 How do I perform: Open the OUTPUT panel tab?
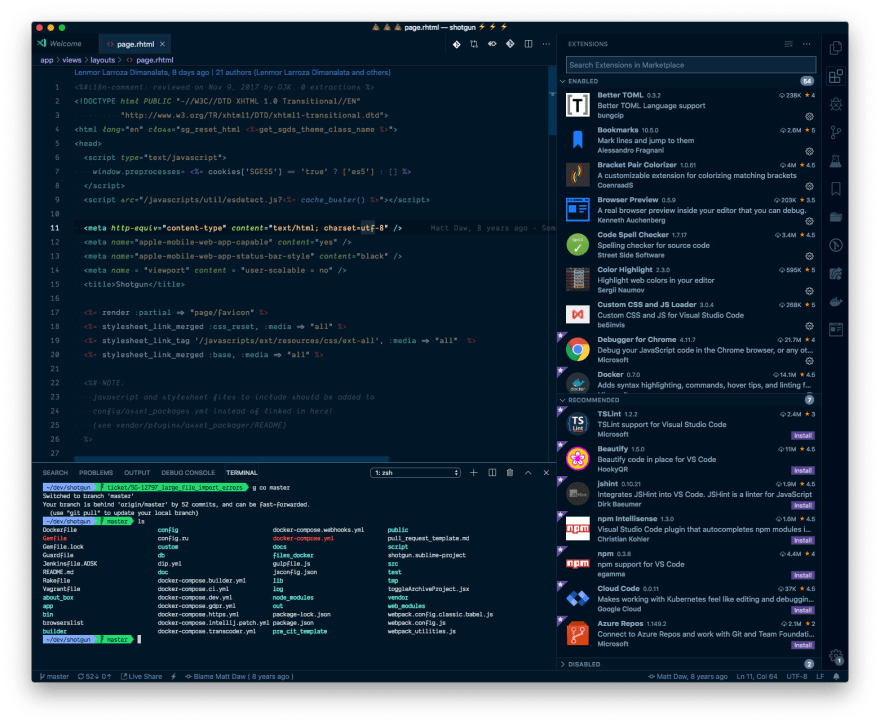click(137, 473)
